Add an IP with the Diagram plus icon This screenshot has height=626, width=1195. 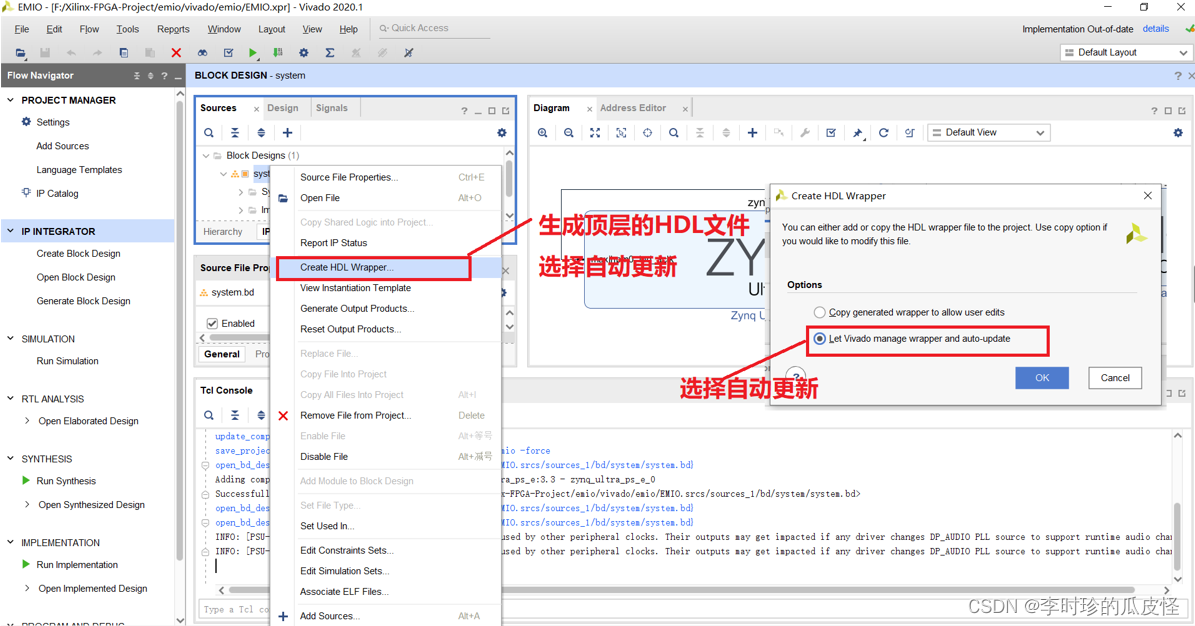752,133
